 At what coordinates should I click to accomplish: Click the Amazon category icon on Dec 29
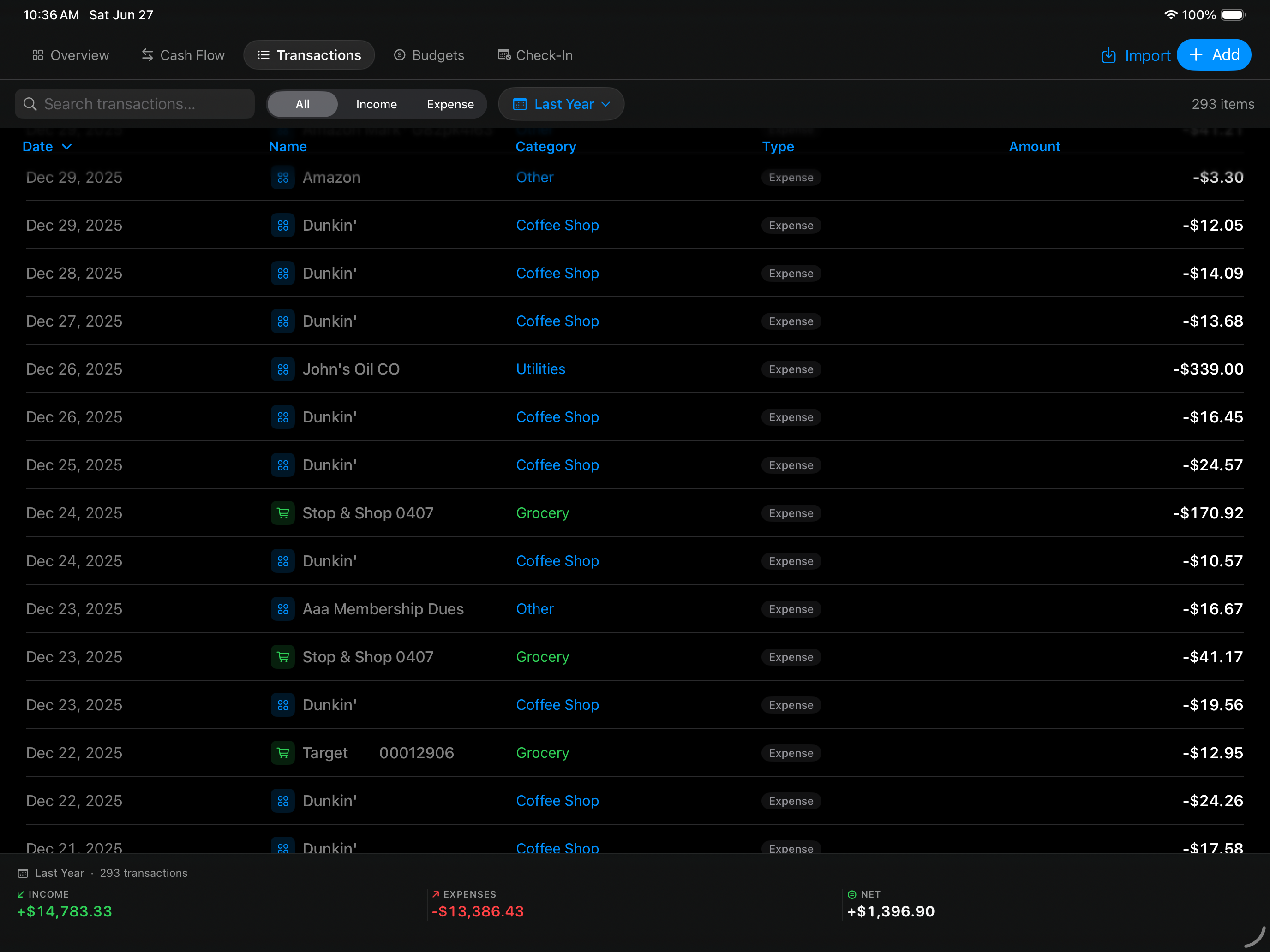tap(283, 177)
